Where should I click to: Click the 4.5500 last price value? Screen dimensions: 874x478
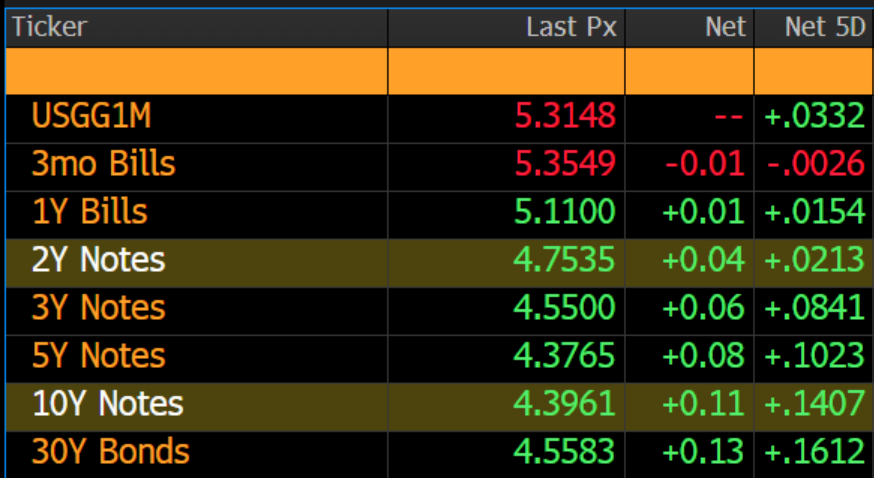[x=564, y=308]
